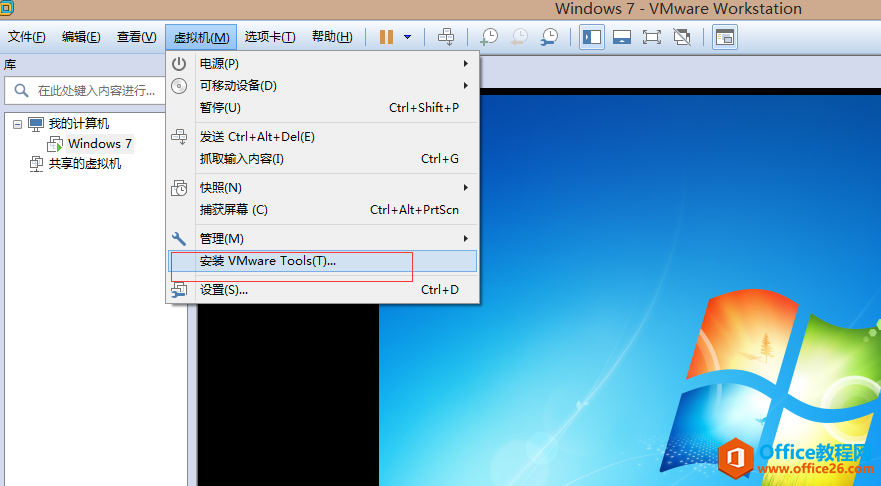This screenshot has width=881, height=486.
Task: Expand the 电源(P) submenu
Action: (323, 64)
